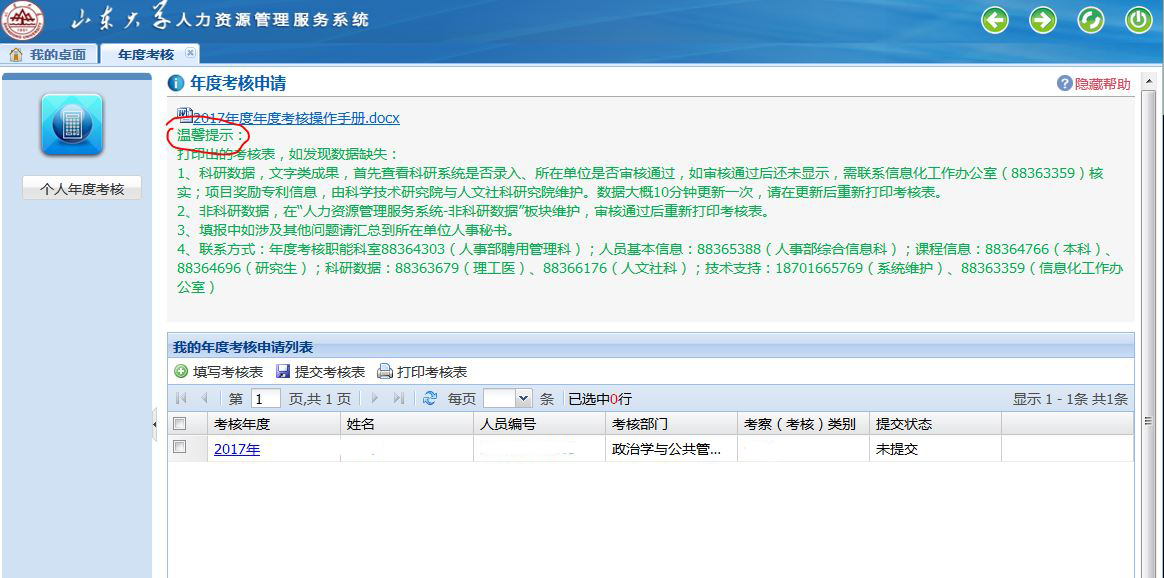Open the per-page count dropdown

click(523, 399)
